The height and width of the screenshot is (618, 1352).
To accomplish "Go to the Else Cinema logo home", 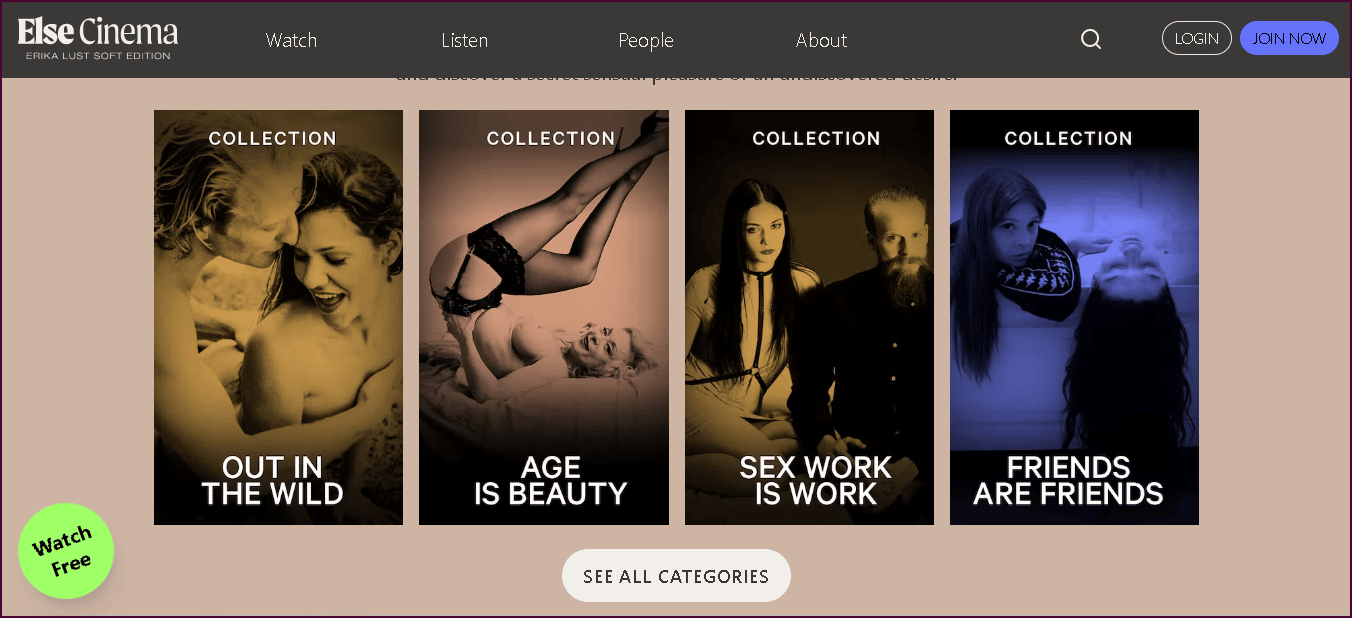I will 97,39.
